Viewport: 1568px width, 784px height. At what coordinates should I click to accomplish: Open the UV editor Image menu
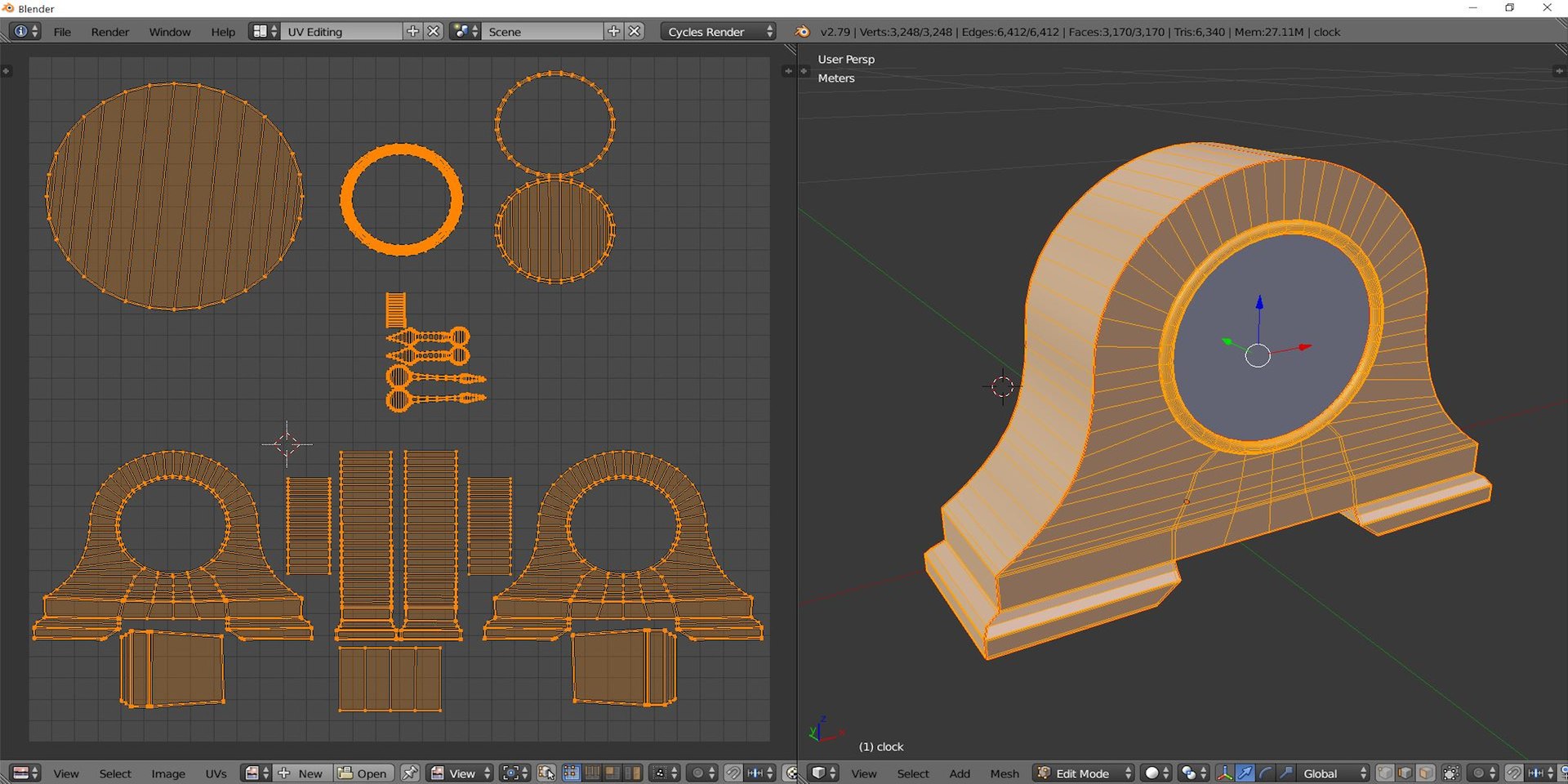pyautogui.click(x=168, y=773)
